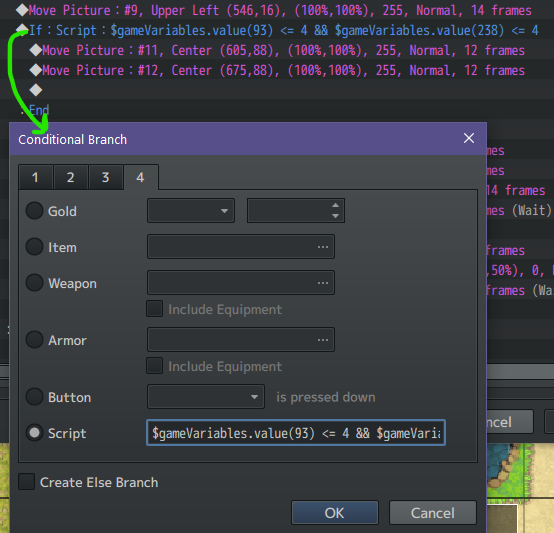554x533 pixels.
Task: Open the Armor selector ellipsis button
Action: click(x=323, y=340)
